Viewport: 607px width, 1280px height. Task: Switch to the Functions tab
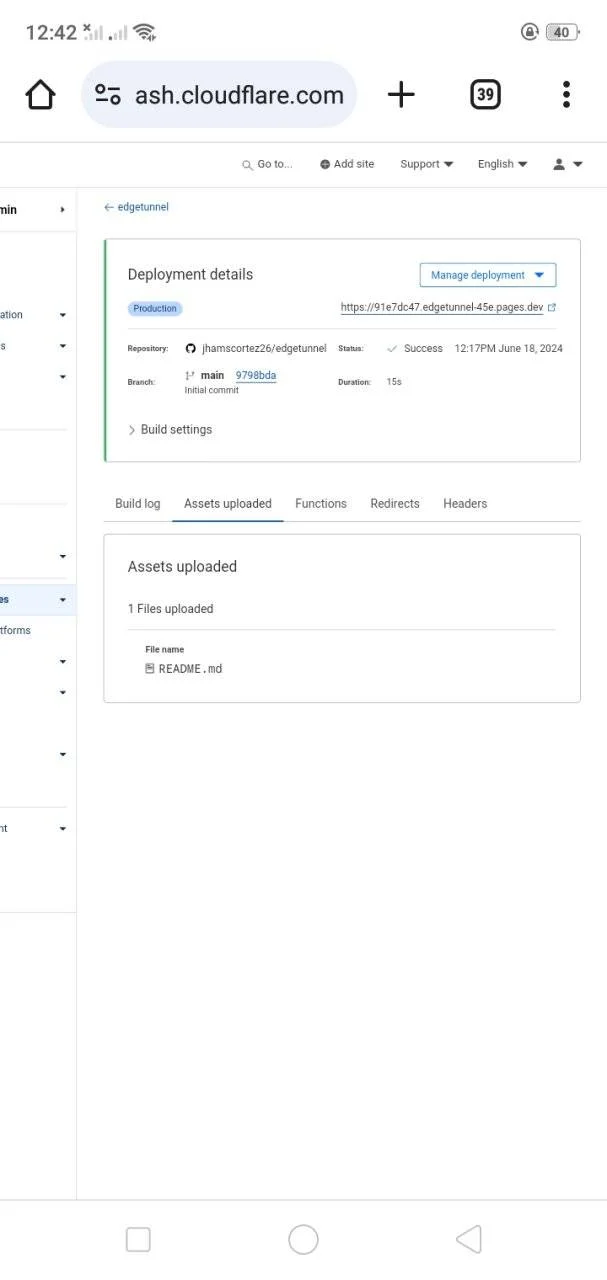tap(321, 504)
